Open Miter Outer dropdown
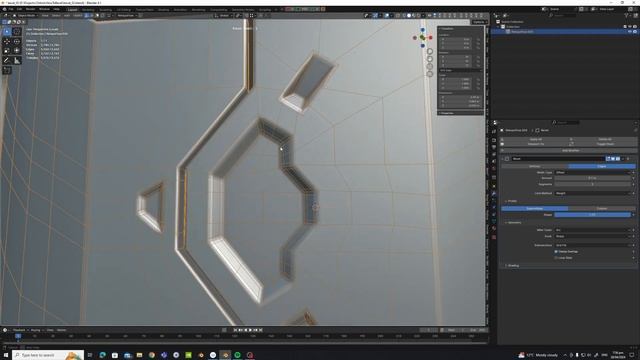Viewport: 640px width, 360px height. [x=593, y=230]
